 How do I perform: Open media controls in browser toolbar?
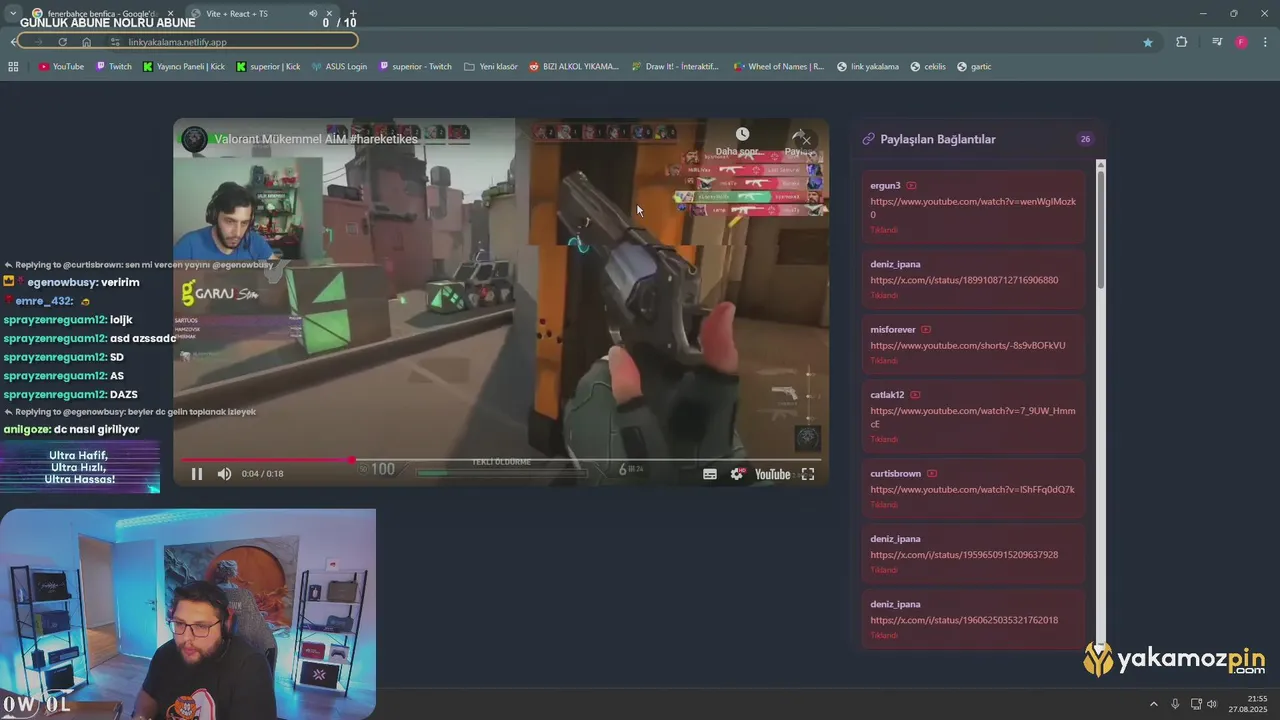pos(1217,42)
